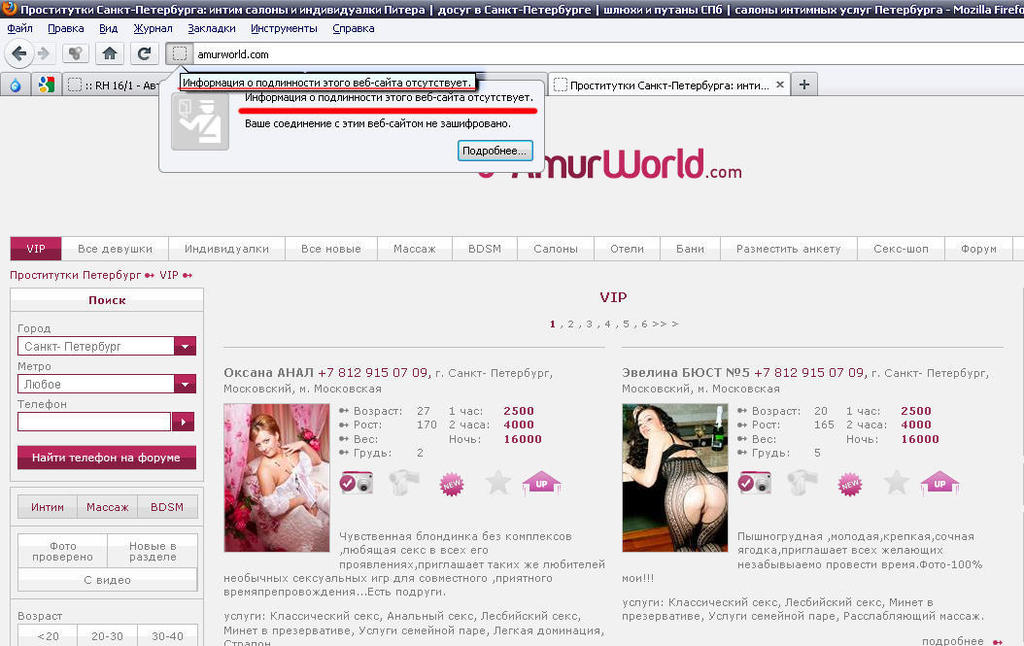Click the Firefox back arrow button

click(x=18, y=53)
